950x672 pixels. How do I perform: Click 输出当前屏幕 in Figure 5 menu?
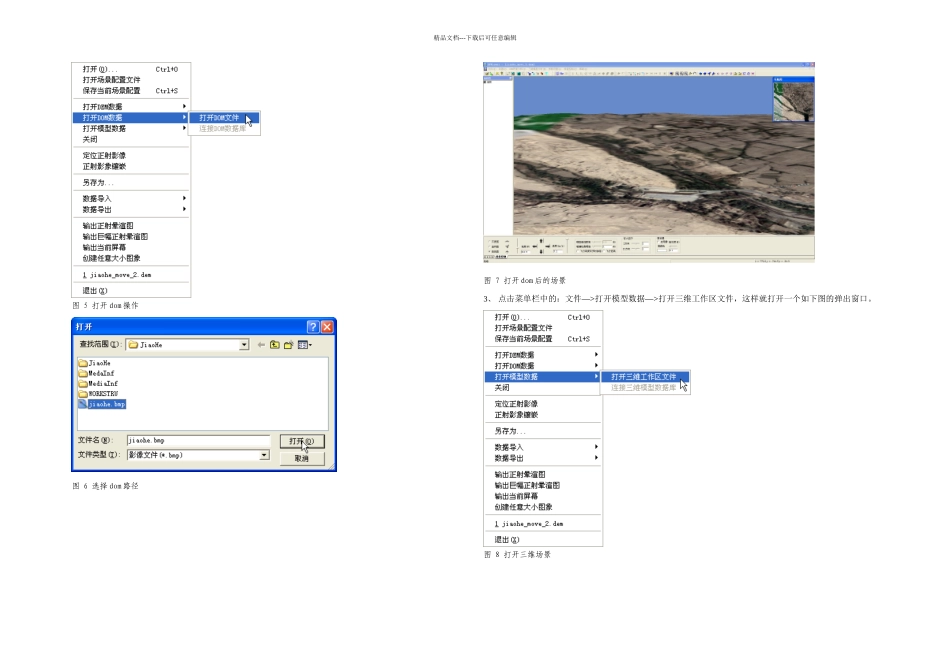point(130,248)
